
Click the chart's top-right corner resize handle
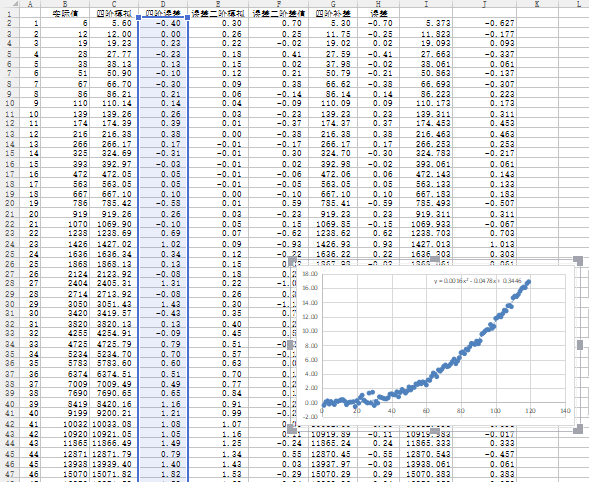click(x=578, y=260)
